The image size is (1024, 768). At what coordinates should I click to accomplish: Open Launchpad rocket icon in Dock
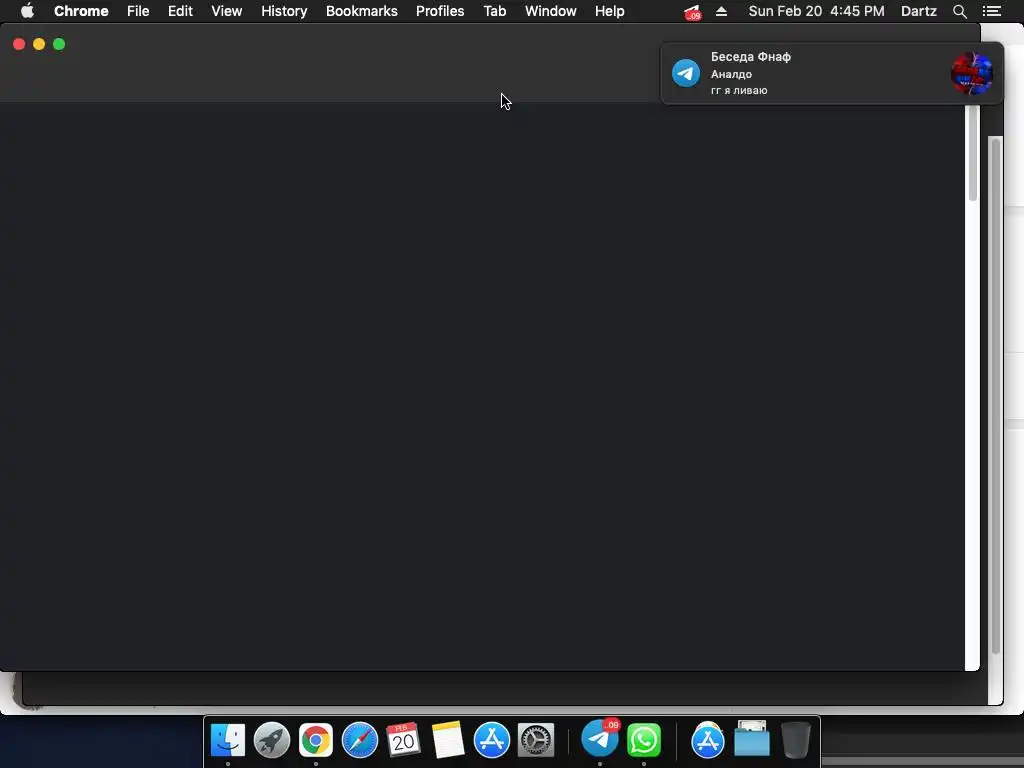(272, 740)
